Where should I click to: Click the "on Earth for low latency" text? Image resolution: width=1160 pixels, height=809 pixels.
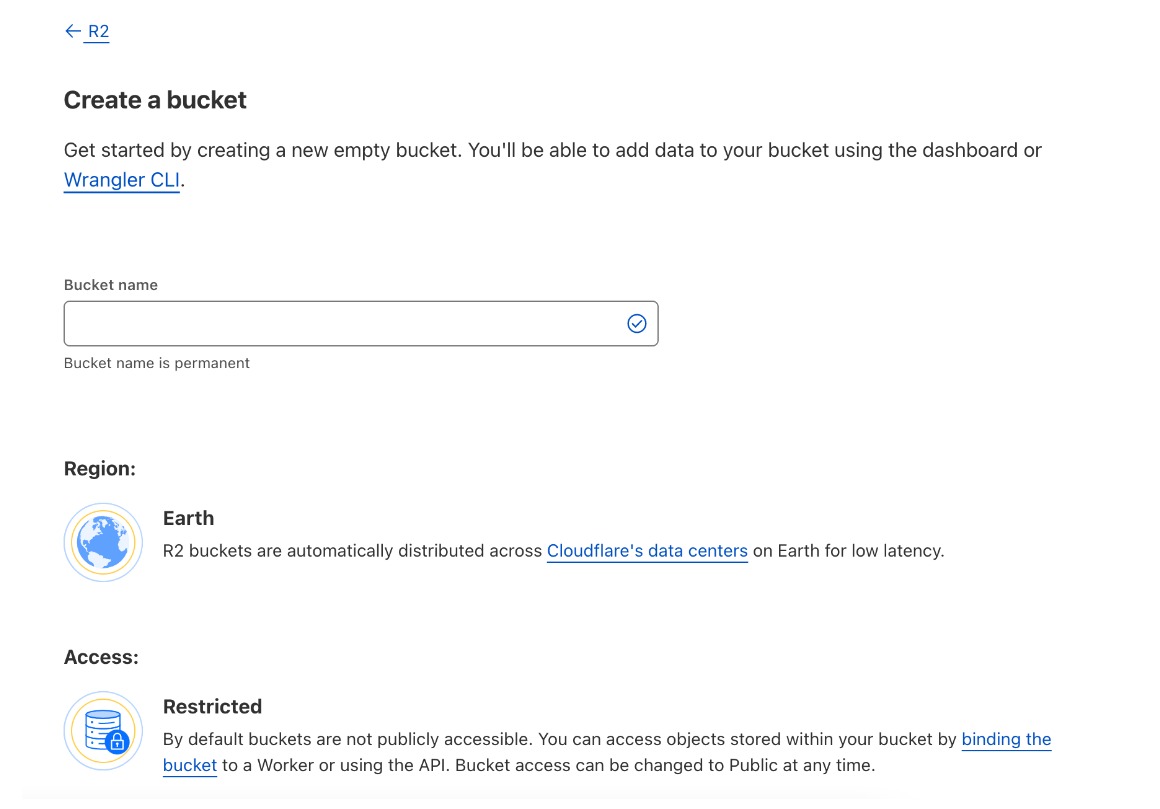click(x=849, y=551)
